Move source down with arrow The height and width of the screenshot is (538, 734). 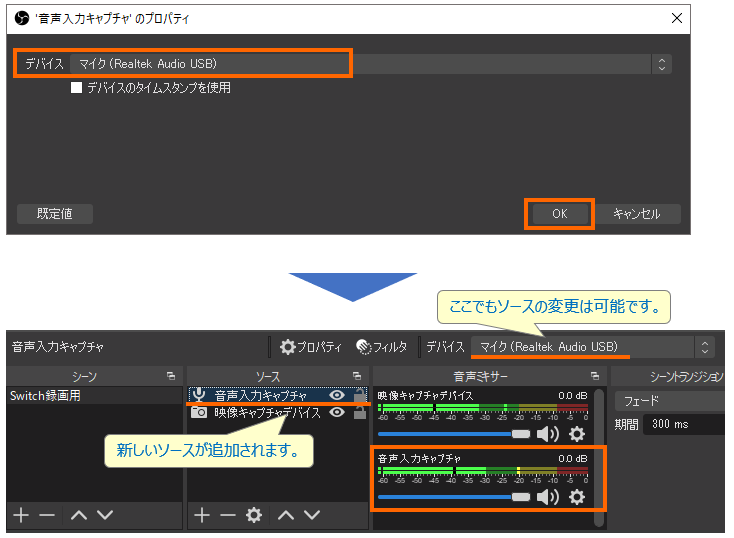point(312,515)
